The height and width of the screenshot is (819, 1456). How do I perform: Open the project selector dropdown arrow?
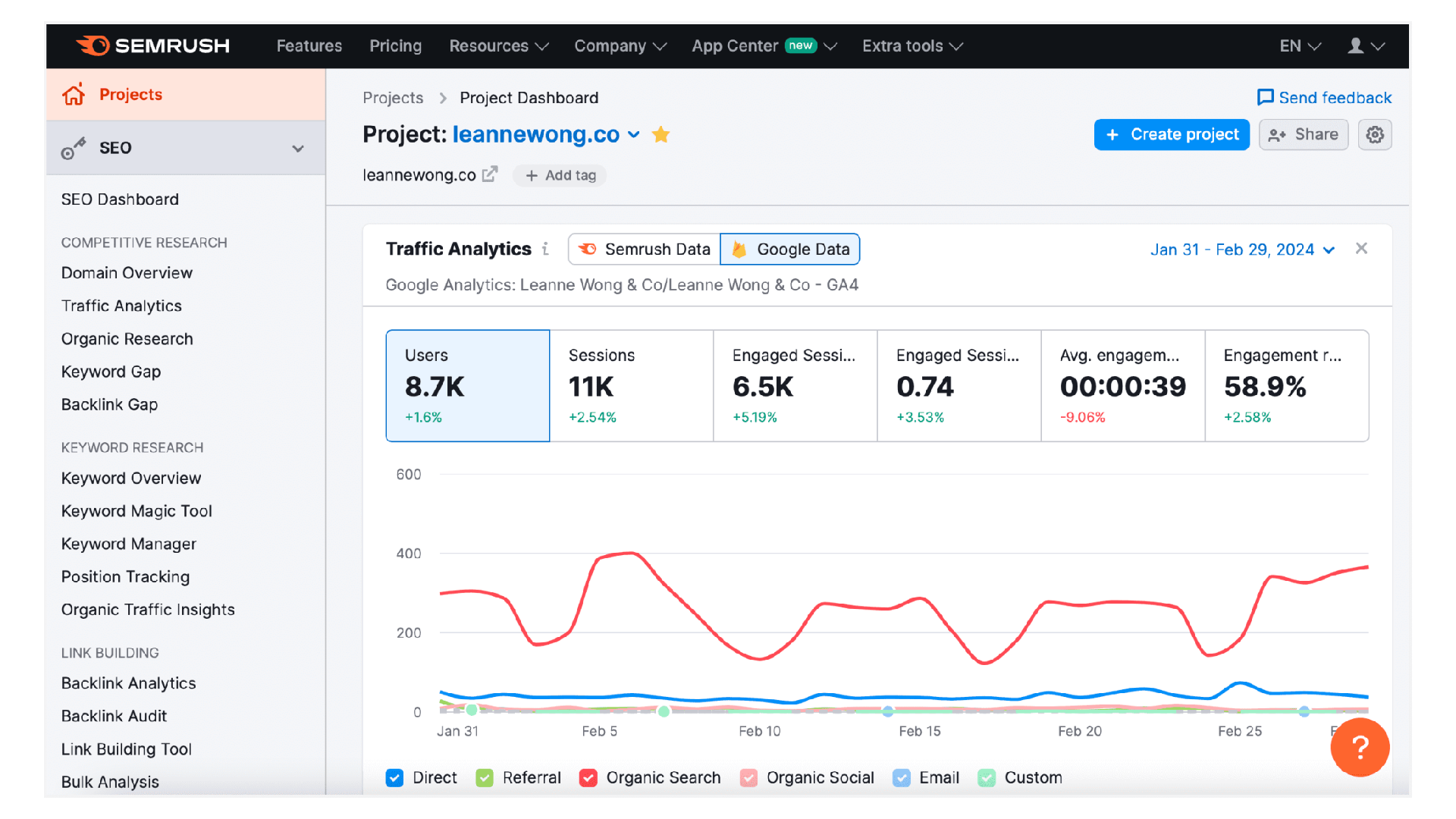click(x=634, y=135)
